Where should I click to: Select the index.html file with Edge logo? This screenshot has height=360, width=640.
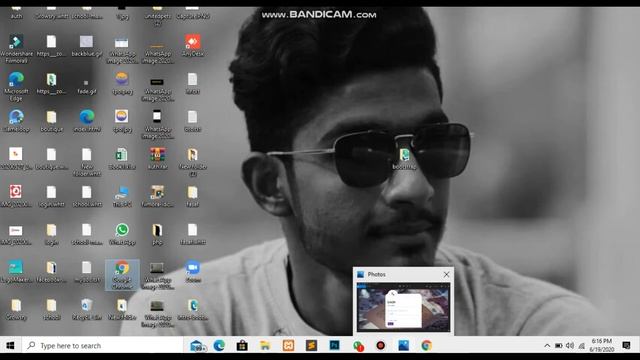pos(87,121)
